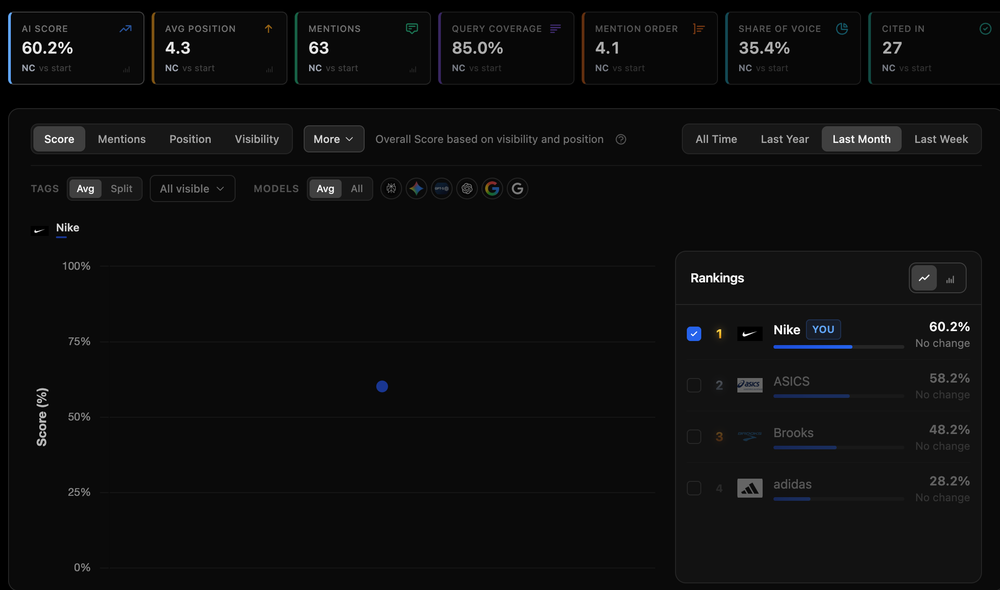The height and width of the screenshot is (590, 1000).
Task: Select the ChatGPT model icon
Action: pyautogui.click(x=467, y=188)
